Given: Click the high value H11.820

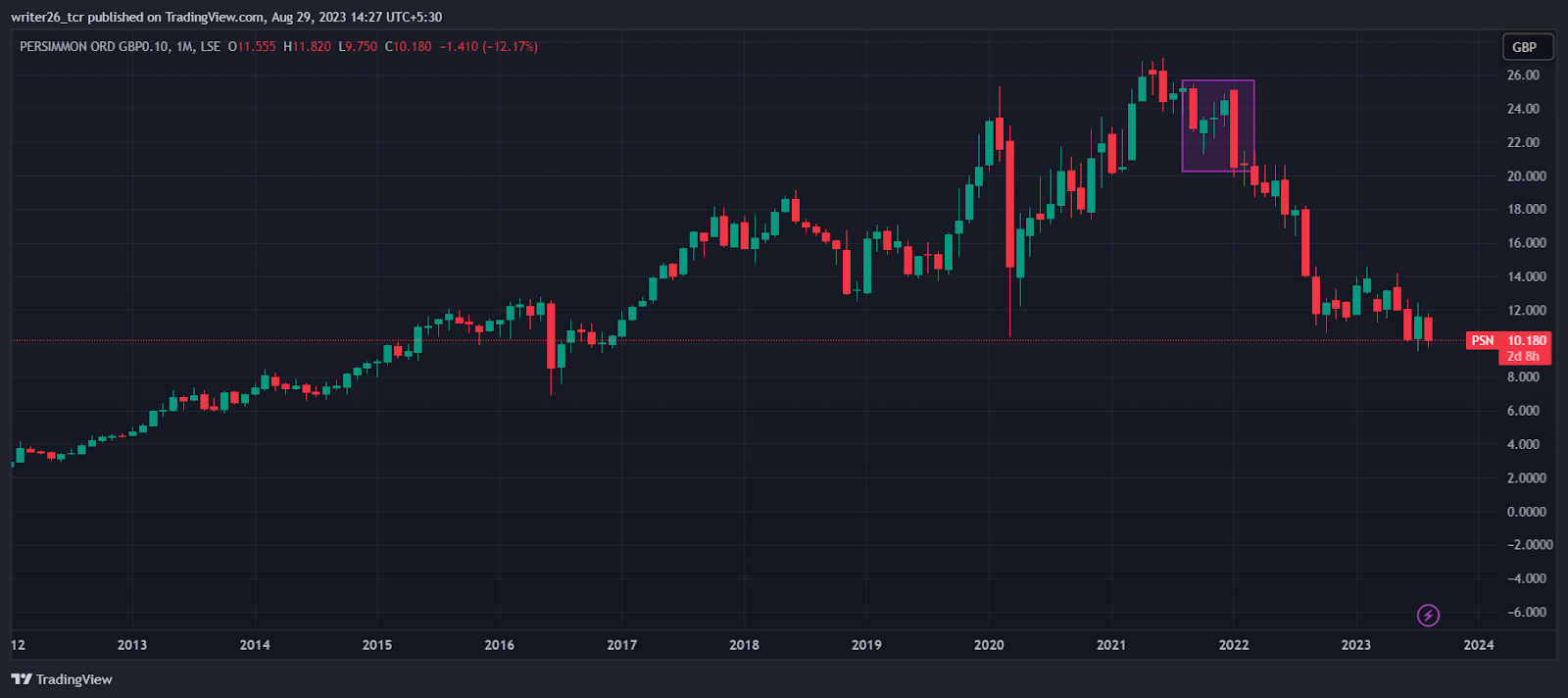Looking at the screenshot, I should point(307,46).
